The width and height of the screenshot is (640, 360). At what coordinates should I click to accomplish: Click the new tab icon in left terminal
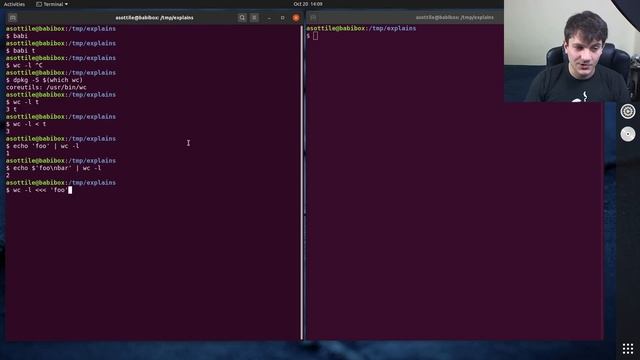[x=13, y=18]
